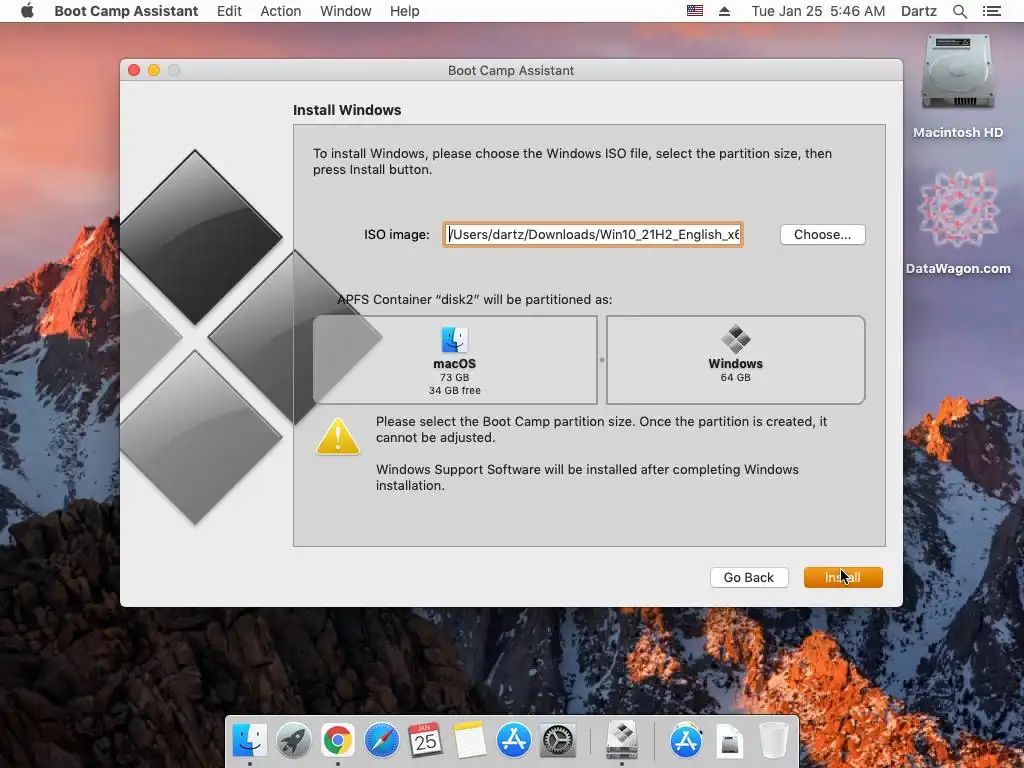Open the Applications folder stack in Dock

(x=686, y=740)
